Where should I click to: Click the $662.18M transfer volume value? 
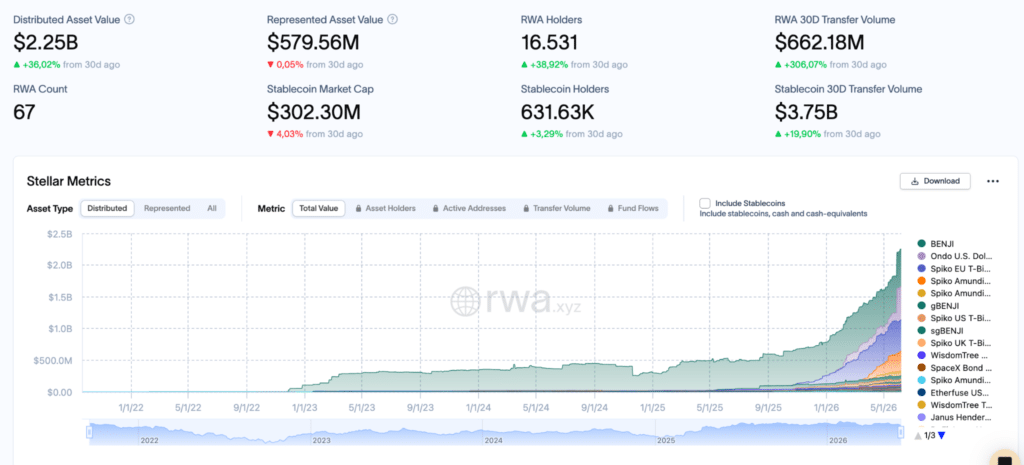pos(819,42)
